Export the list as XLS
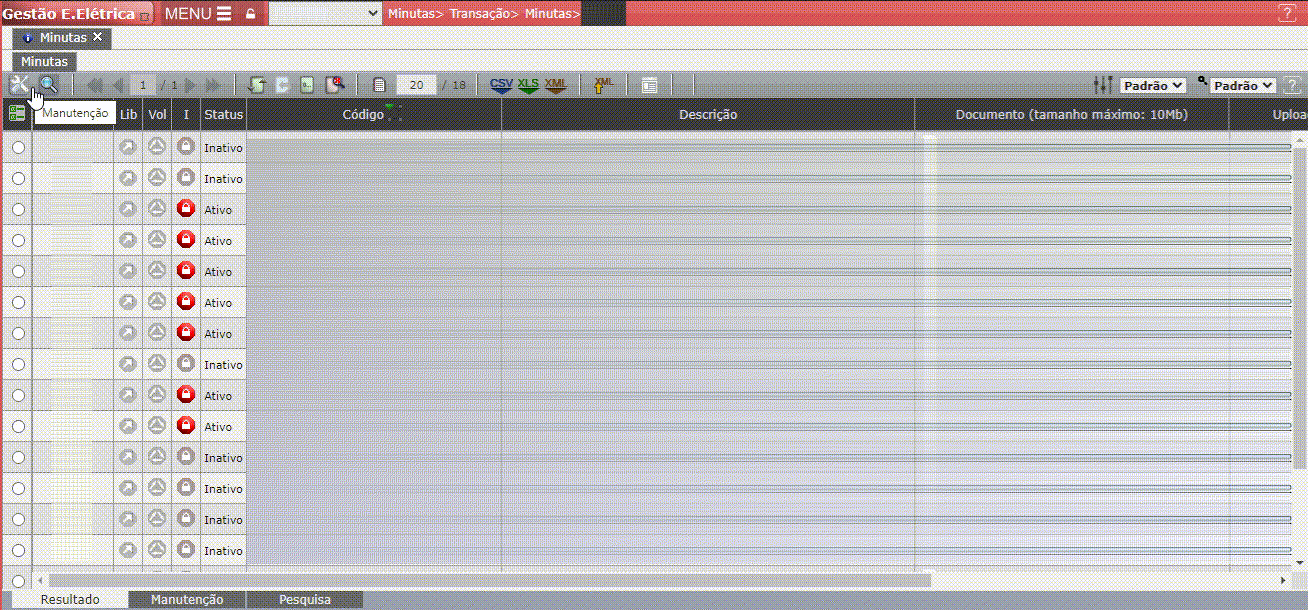 point(528,85)
